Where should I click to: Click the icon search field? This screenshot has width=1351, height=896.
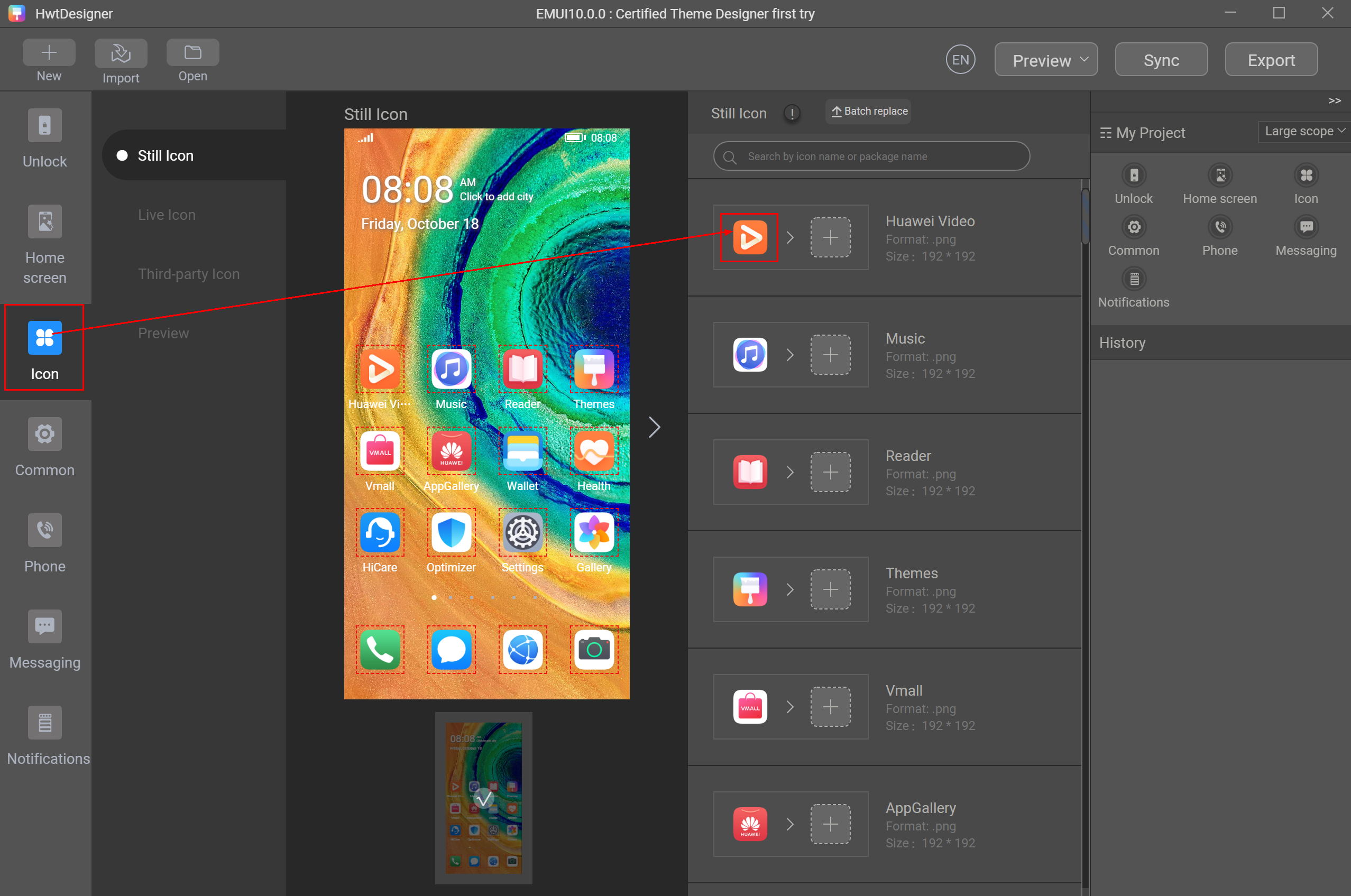[x=871, y=155]
